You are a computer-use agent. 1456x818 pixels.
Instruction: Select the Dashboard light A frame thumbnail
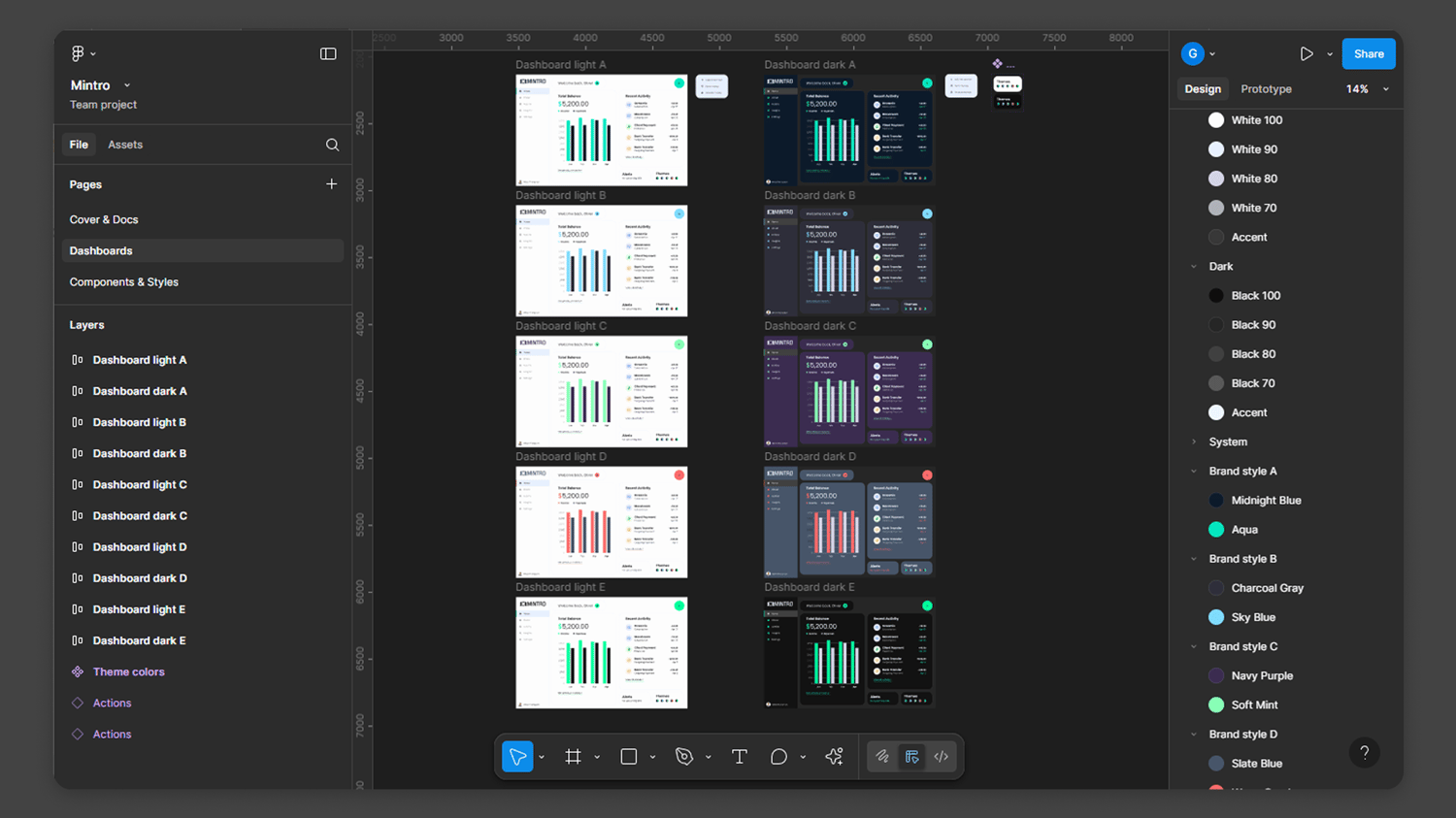pyautogui.click(x=602, y=130)
